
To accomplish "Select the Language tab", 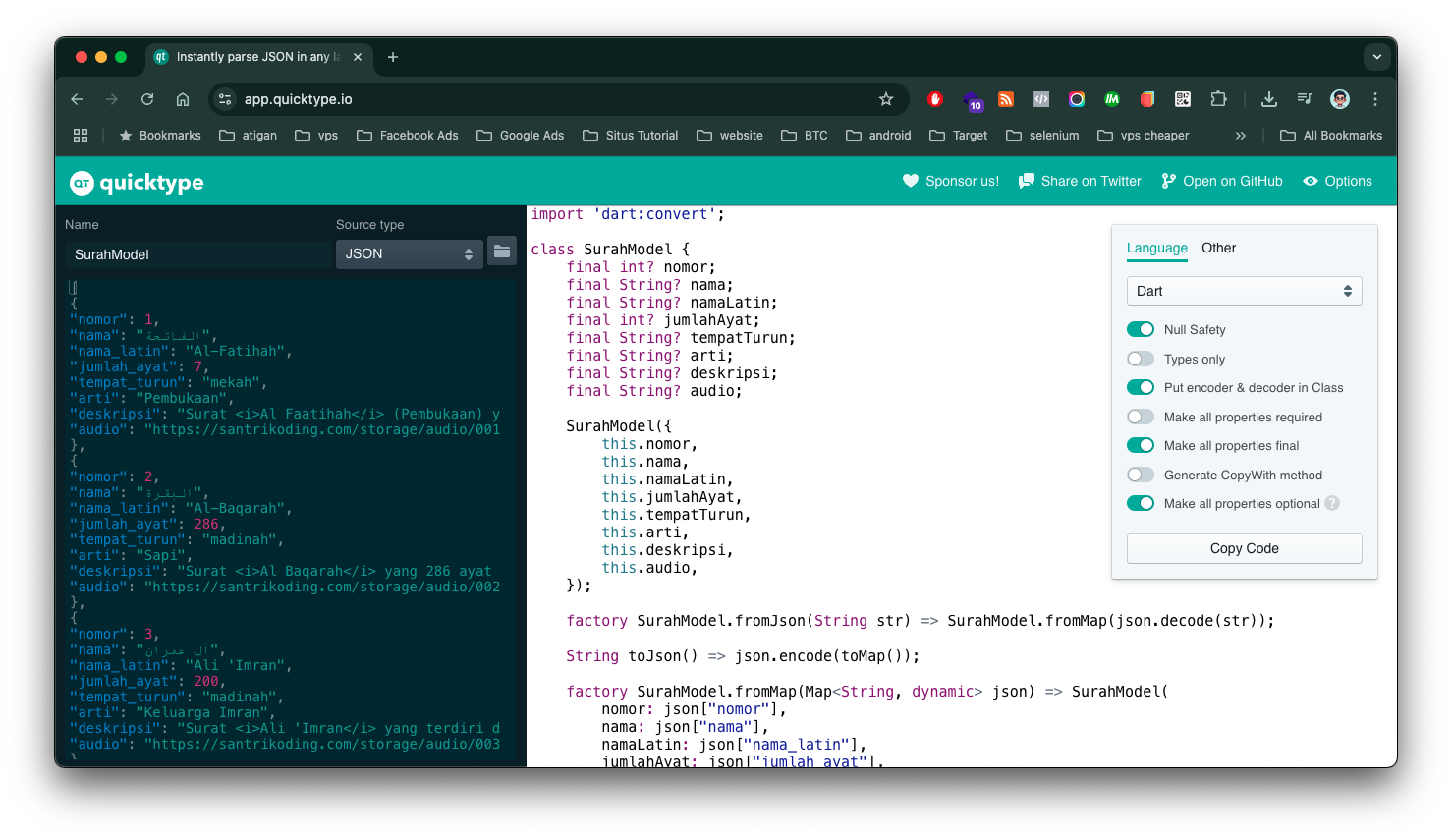I will pos(1156,248).
